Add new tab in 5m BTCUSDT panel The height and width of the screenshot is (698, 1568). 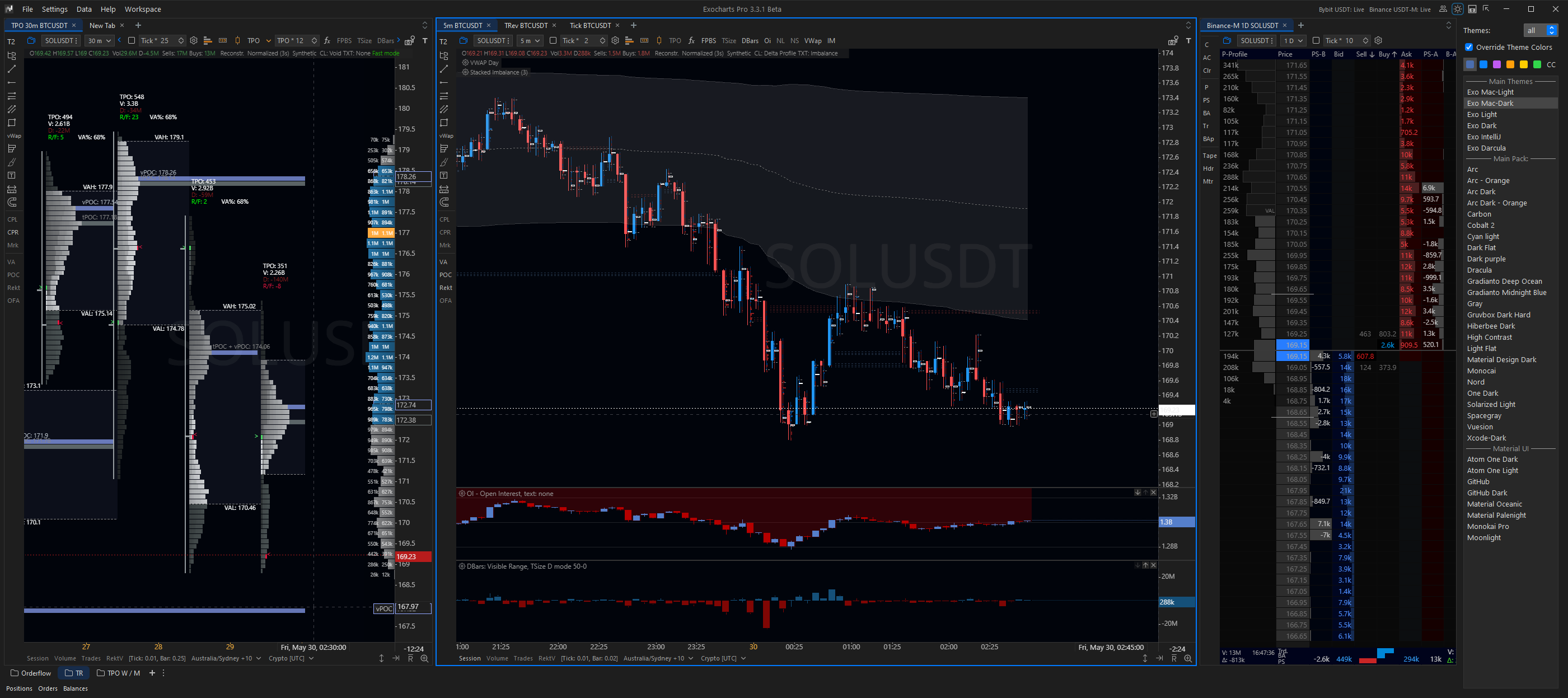pyautogui.click(x=634, y=26)
